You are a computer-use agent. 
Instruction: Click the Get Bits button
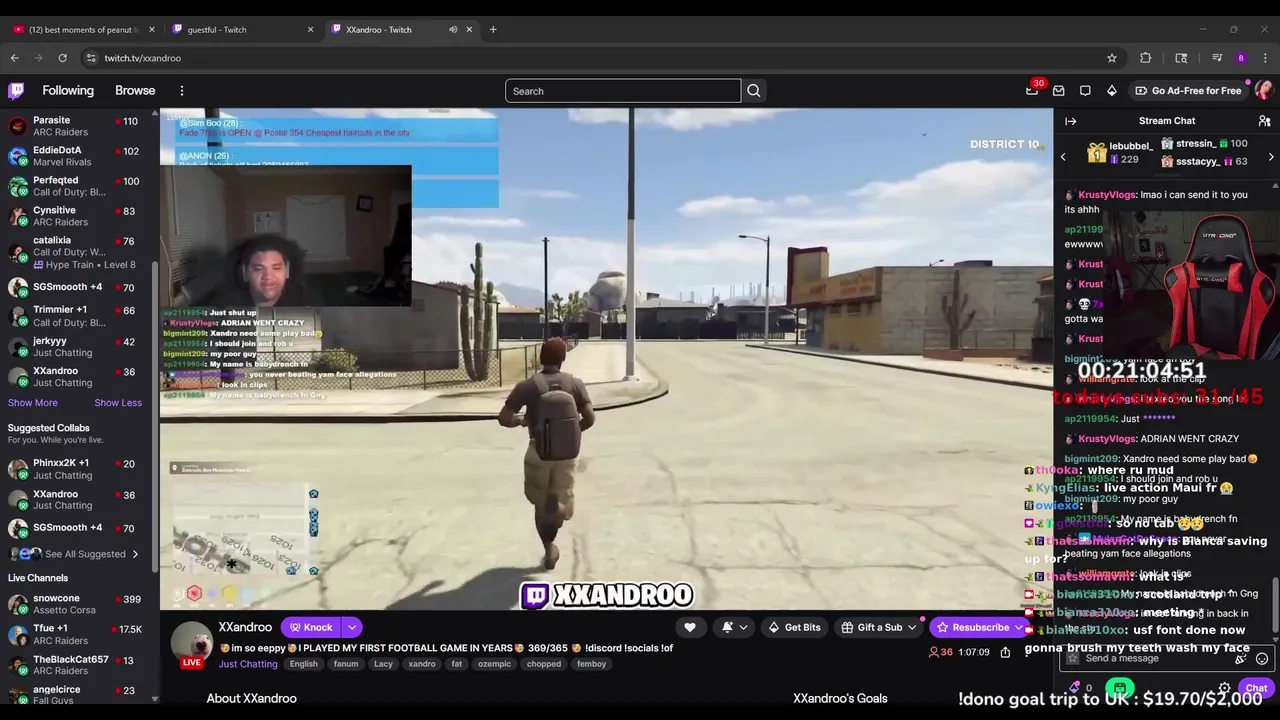(794, 627)
